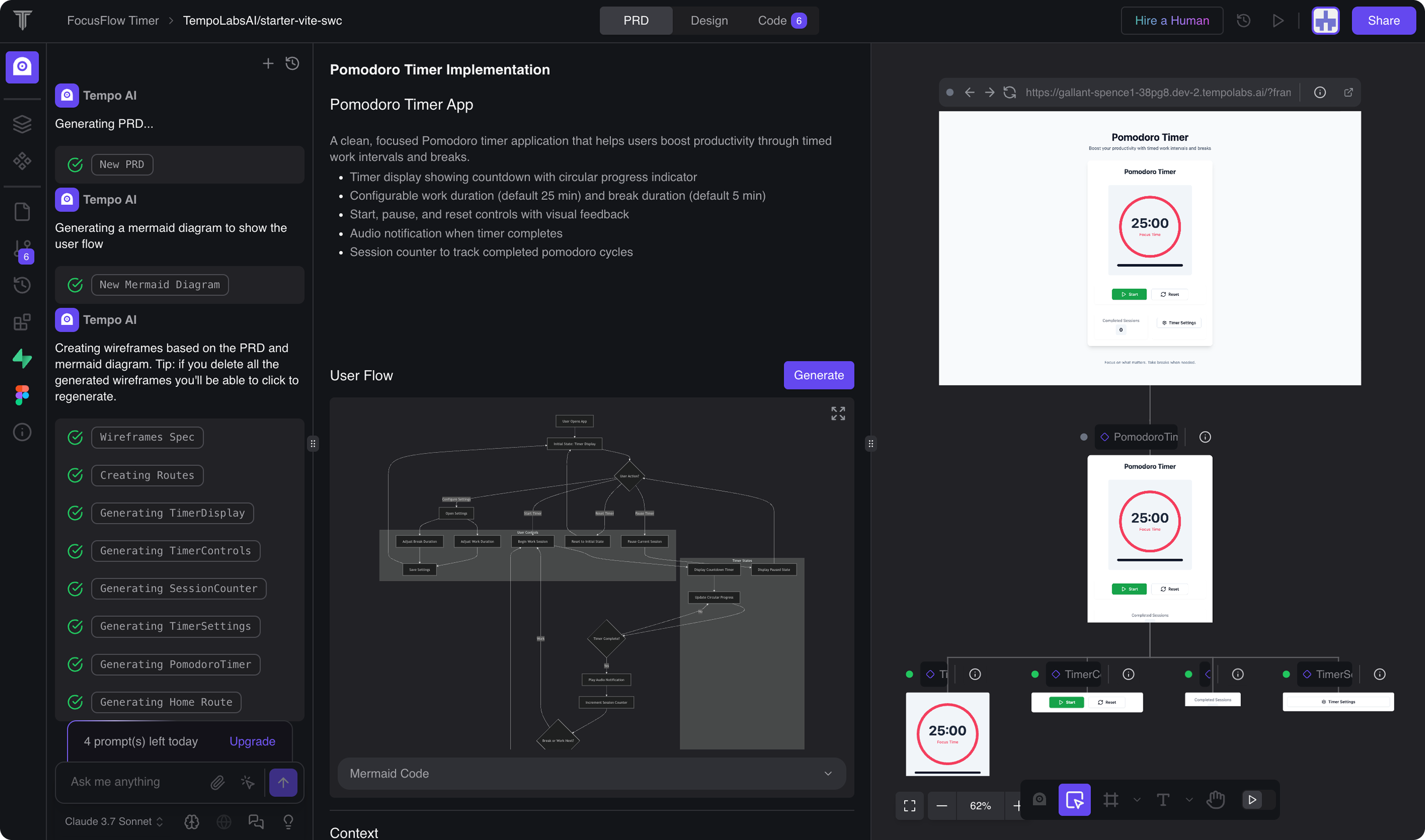1425x840 pixels.
Task: Click the 62% zoom level
Action: point(981,806)
